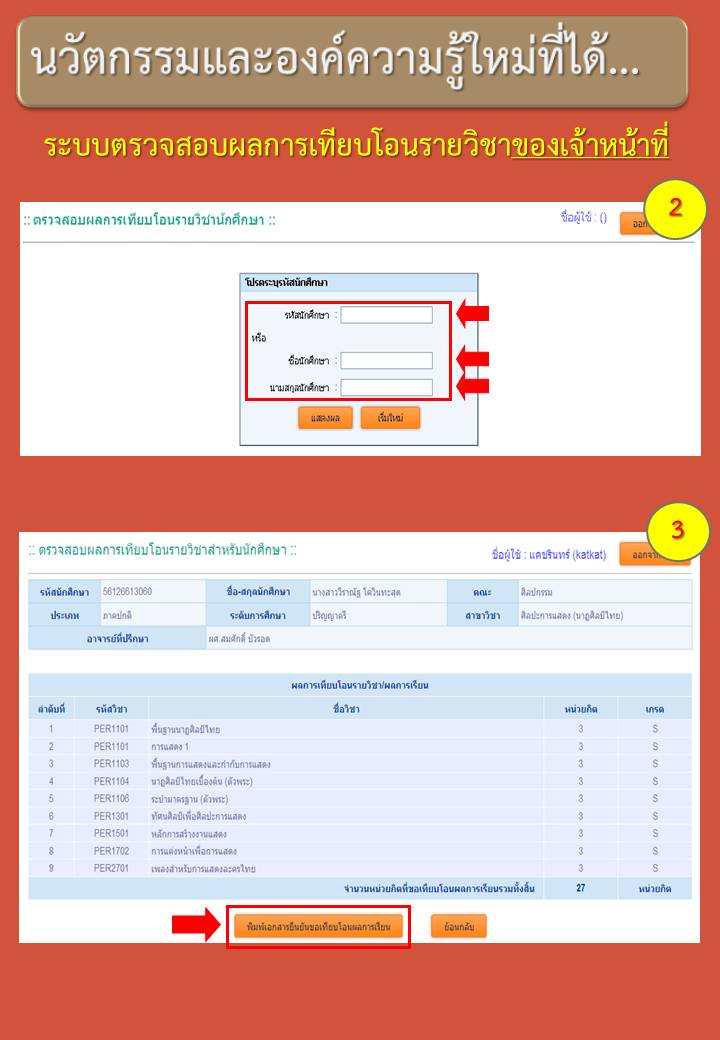Click the ชื่อนักศึกษา input field
720x1040 pixels.
tap(387, 360)
